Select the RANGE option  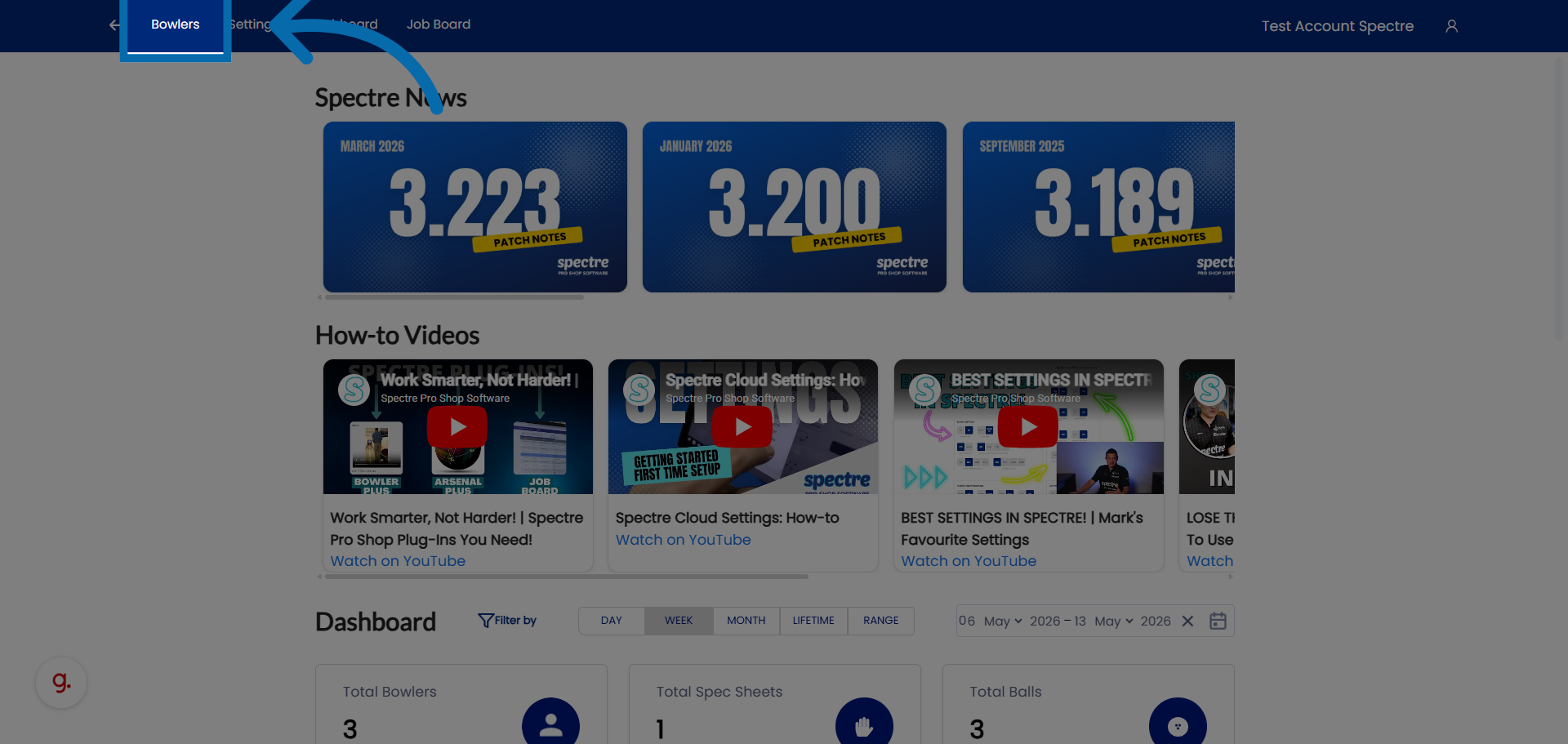pyautogui.click(x=881, y=621)
